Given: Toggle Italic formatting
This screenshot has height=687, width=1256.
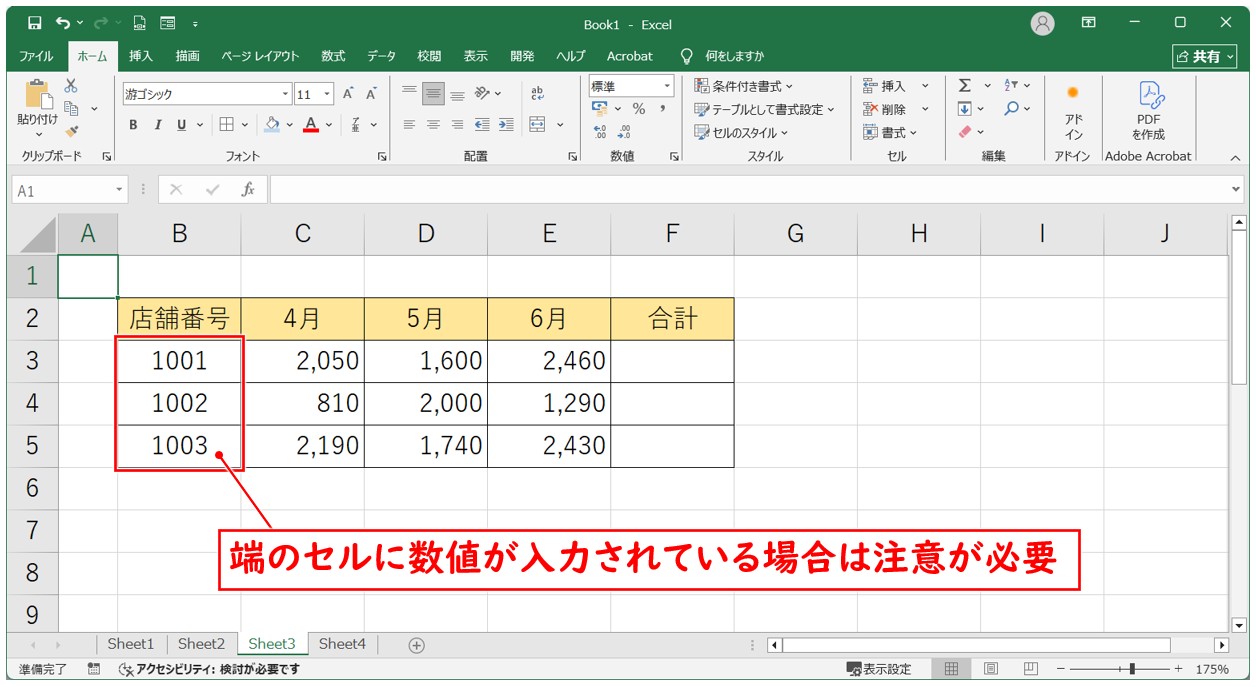Looking at the screenshot, I should pyautogui.click(x=157, y=125).
